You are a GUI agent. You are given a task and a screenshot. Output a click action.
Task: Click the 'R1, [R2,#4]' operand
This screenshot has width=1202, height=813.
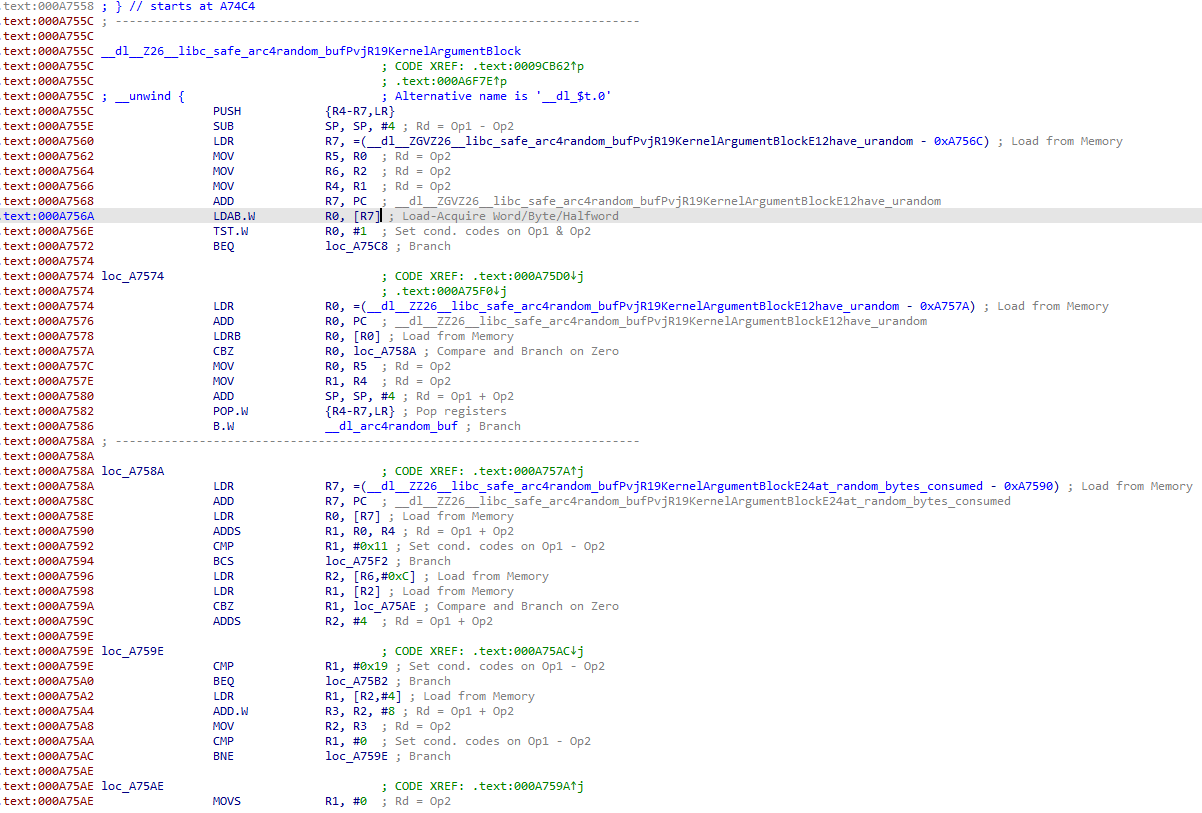tap(364, 696)
